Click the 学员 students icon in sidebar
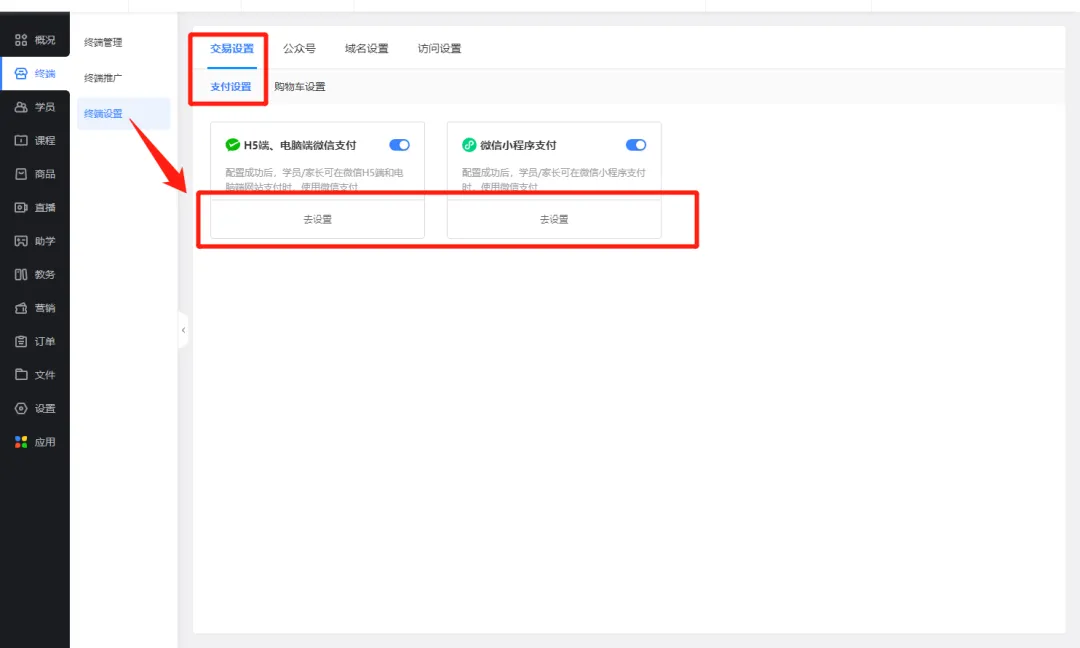 click(x=21, y=107)
